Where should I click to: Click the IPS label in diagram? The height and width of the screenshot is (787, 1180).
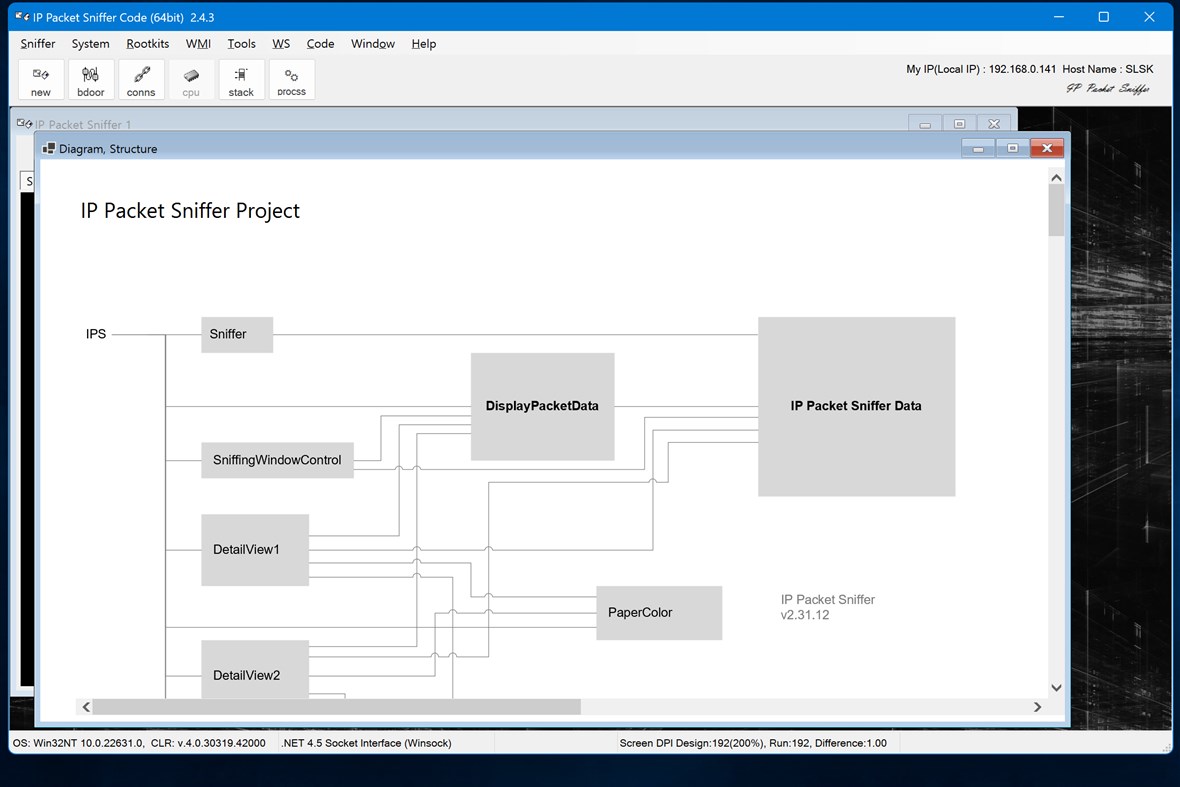coord(96,334)
